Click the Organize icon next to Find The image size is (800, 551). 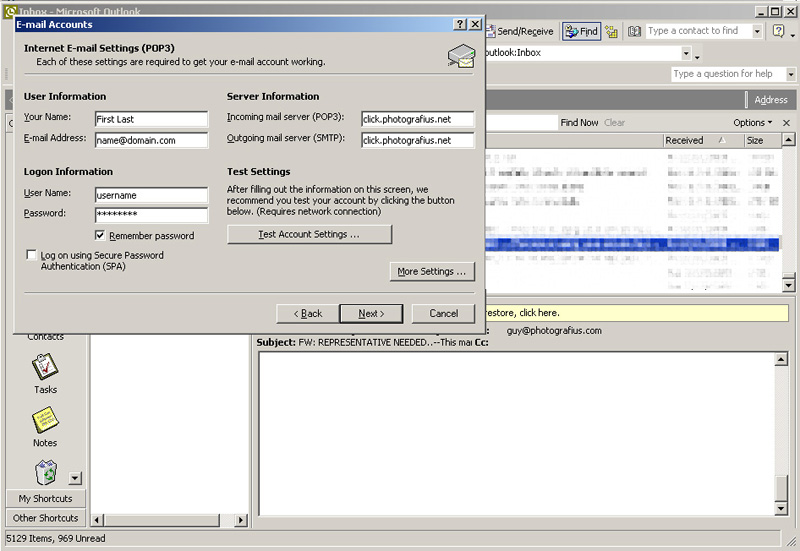pos(611,31)
